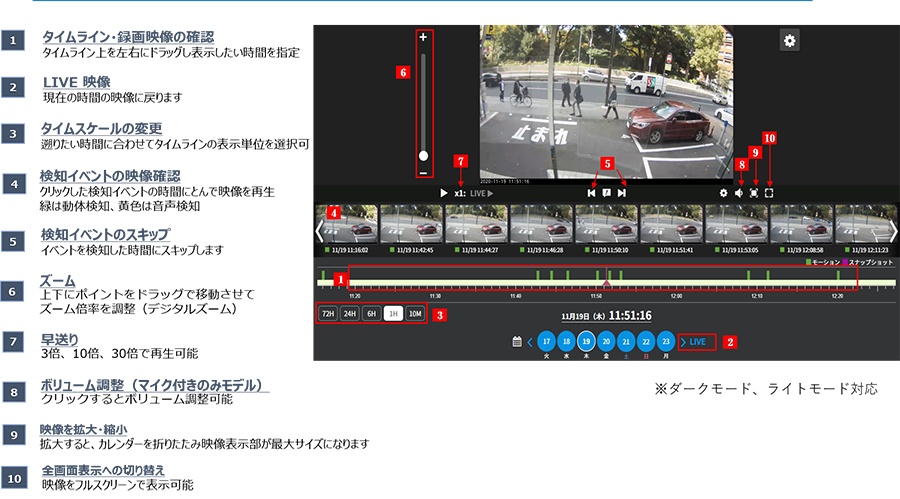Screen dimensions: 900x499
Task: Click the スナップショット legend label
Action: click(x=867, y=262)
